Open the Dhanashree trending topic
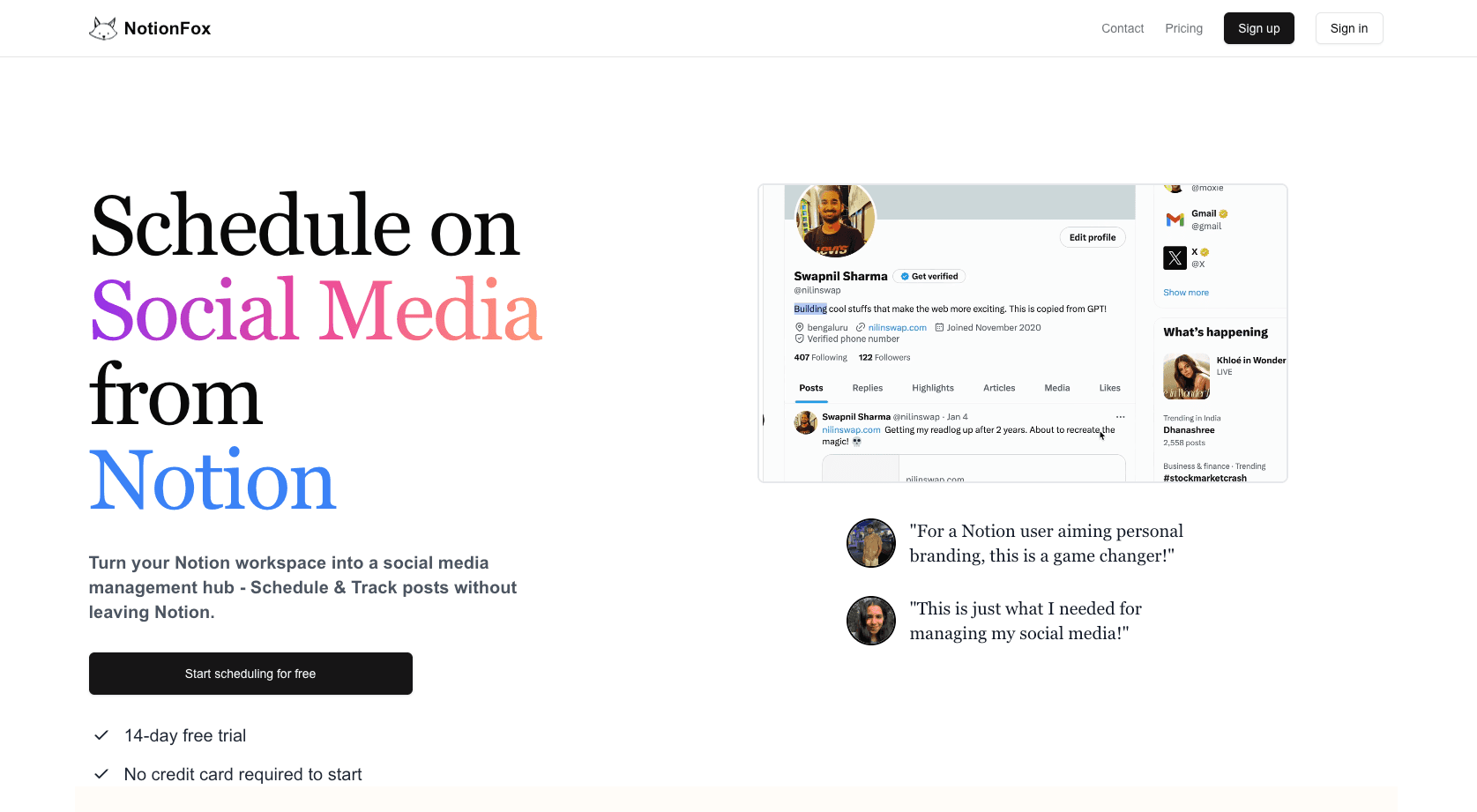1477x812 pixels. click(x=1189, y=430)
